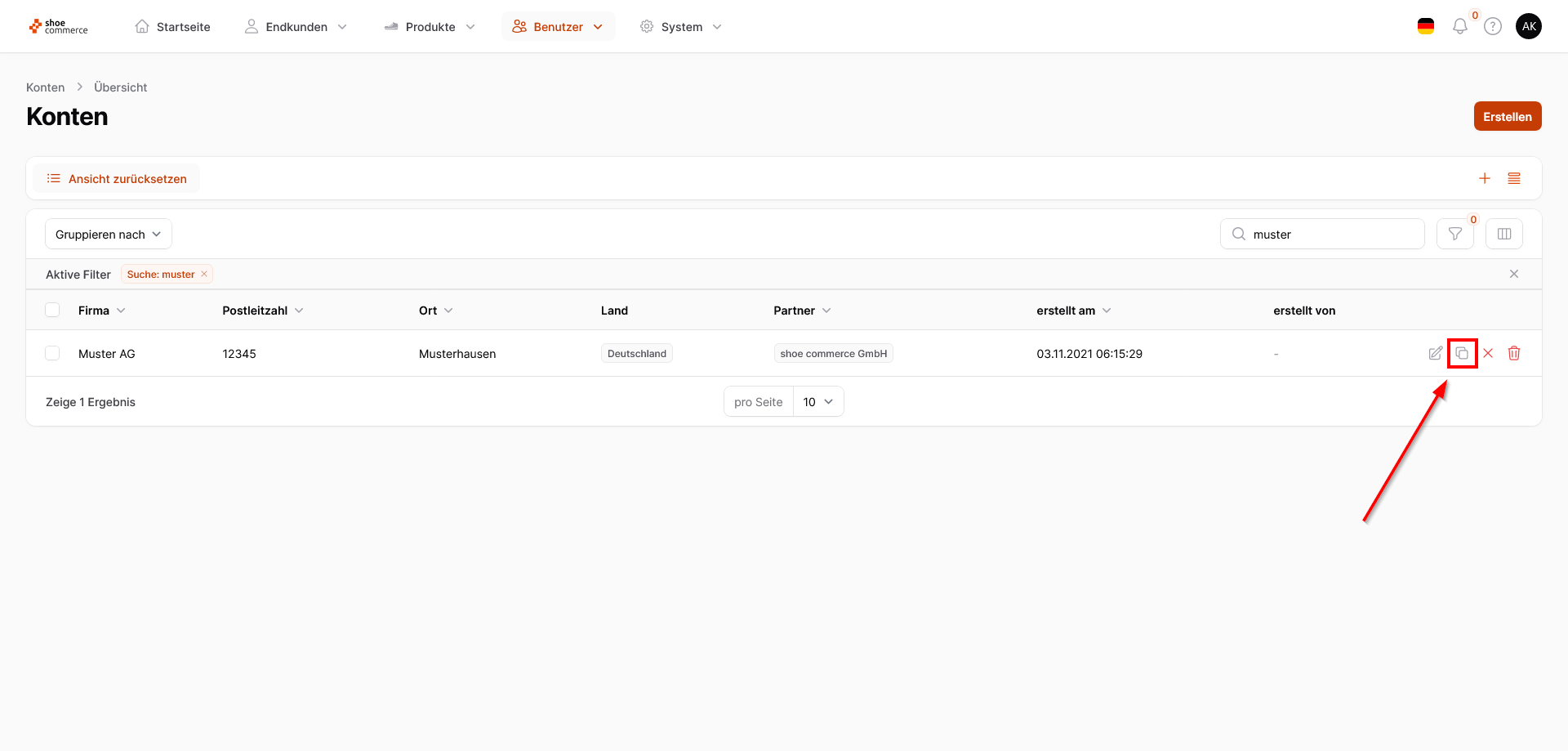
Task: Open the filter funnel button
Action: tap(1454, 234)
